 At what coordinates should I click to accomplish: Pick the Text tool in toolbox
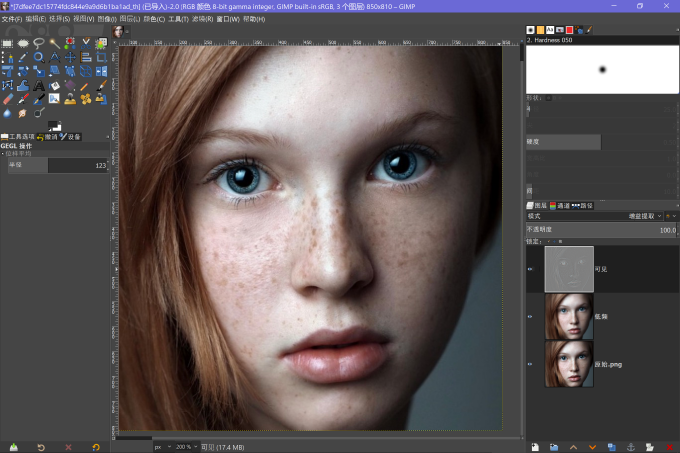point(39,85)
